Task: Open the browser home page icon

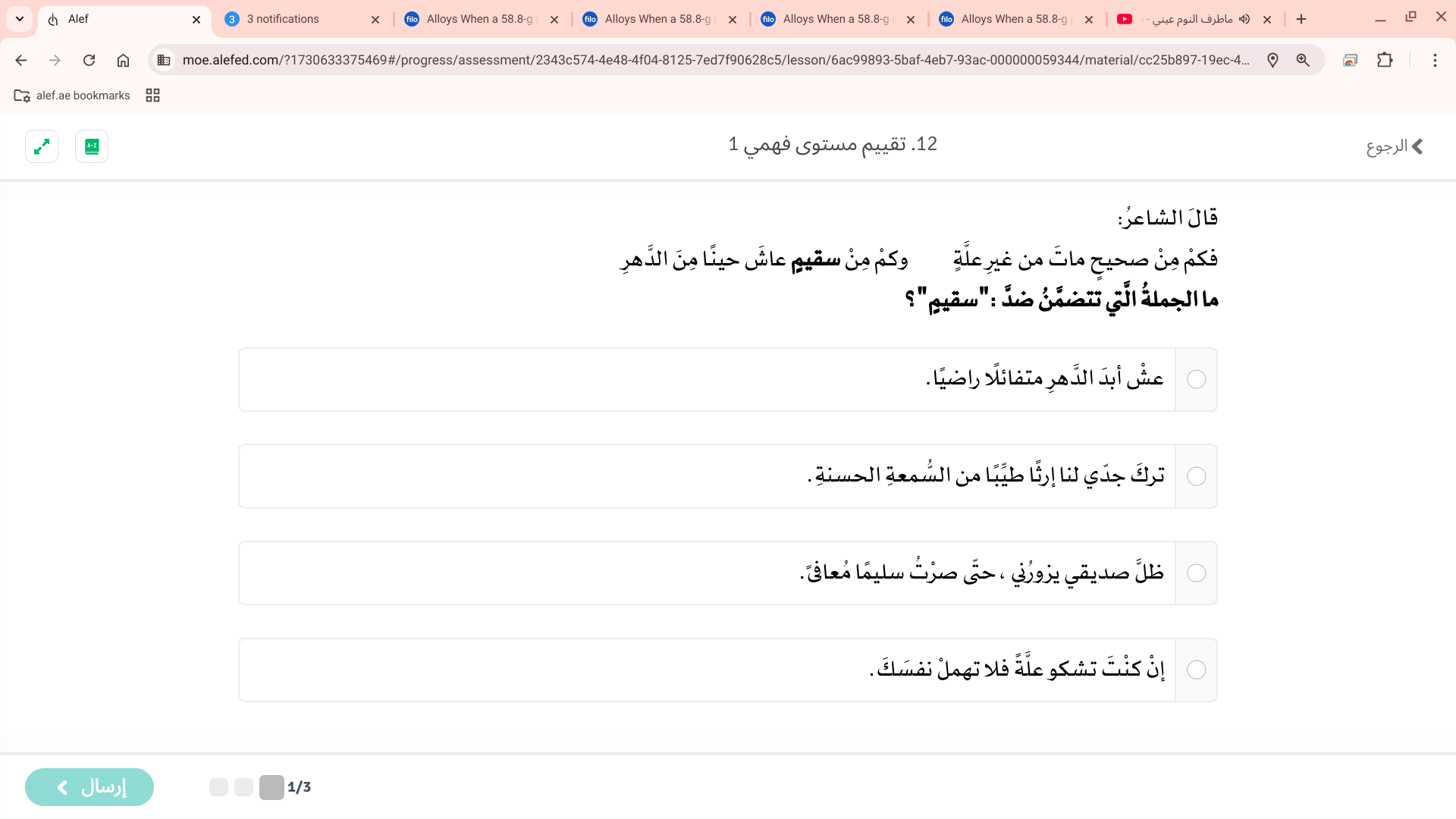Action: [123, 60]
